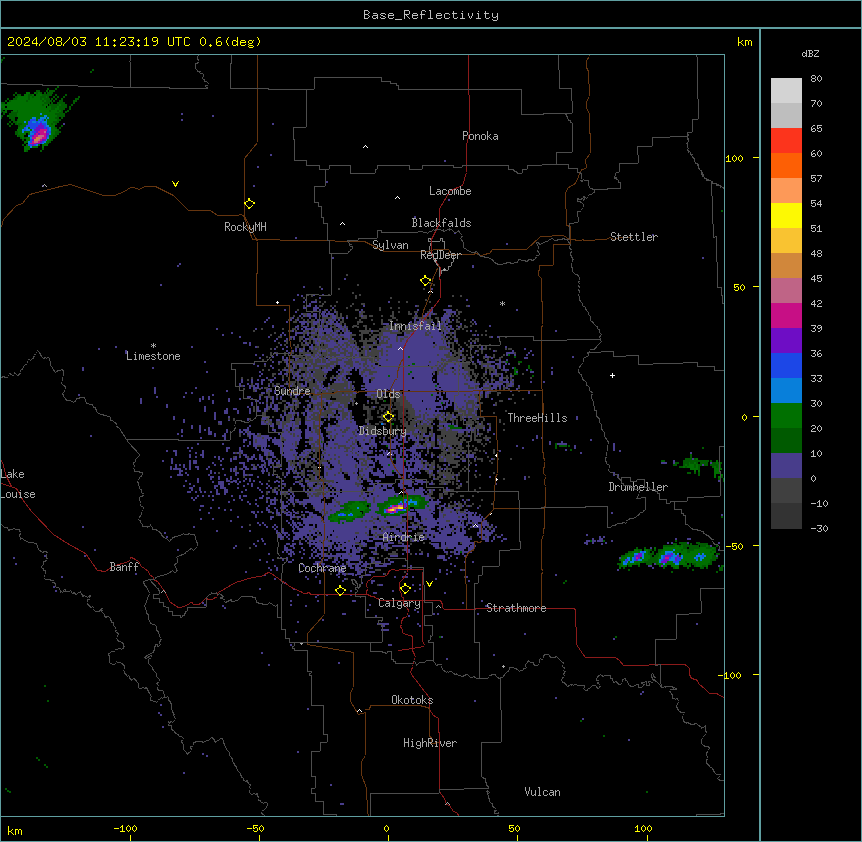
Task: Select the yellow 51-54 dBZ legend swatch
Action: click(x=786, y=215)
